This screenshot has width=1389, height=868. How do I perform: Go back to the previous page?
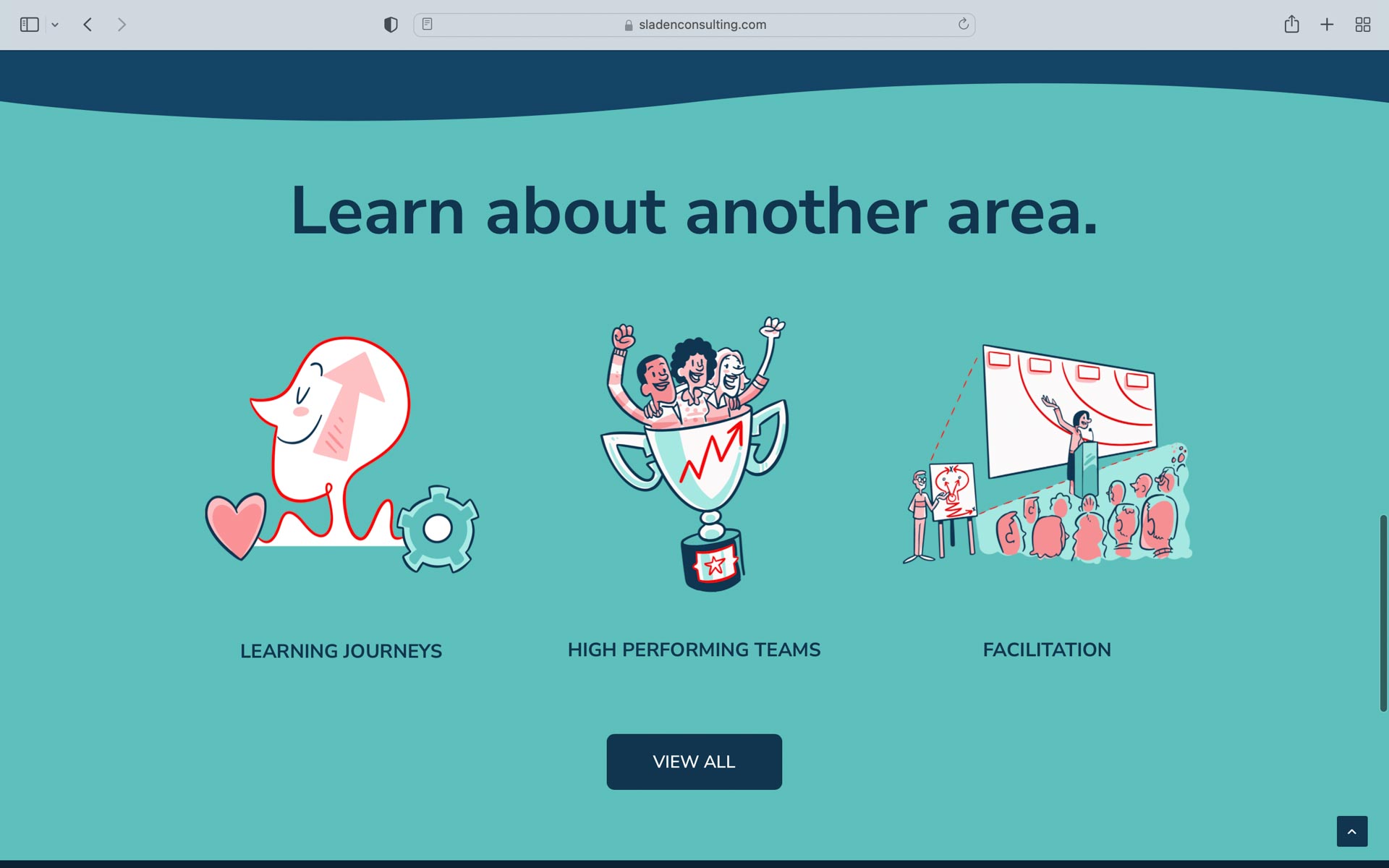[x=88, y=25]
